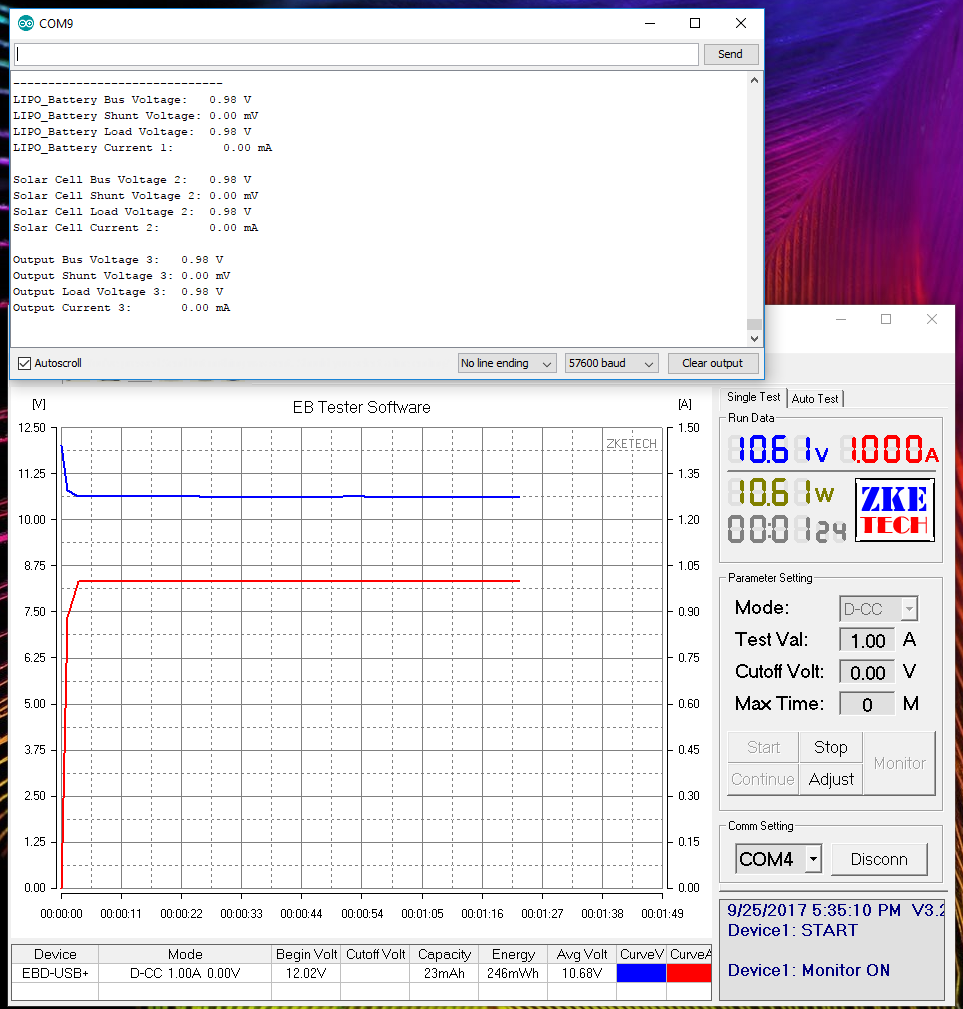Click the ZKE TECH logo
Image resolution: width=963 pixels, height=1009 pixels.
894,510
